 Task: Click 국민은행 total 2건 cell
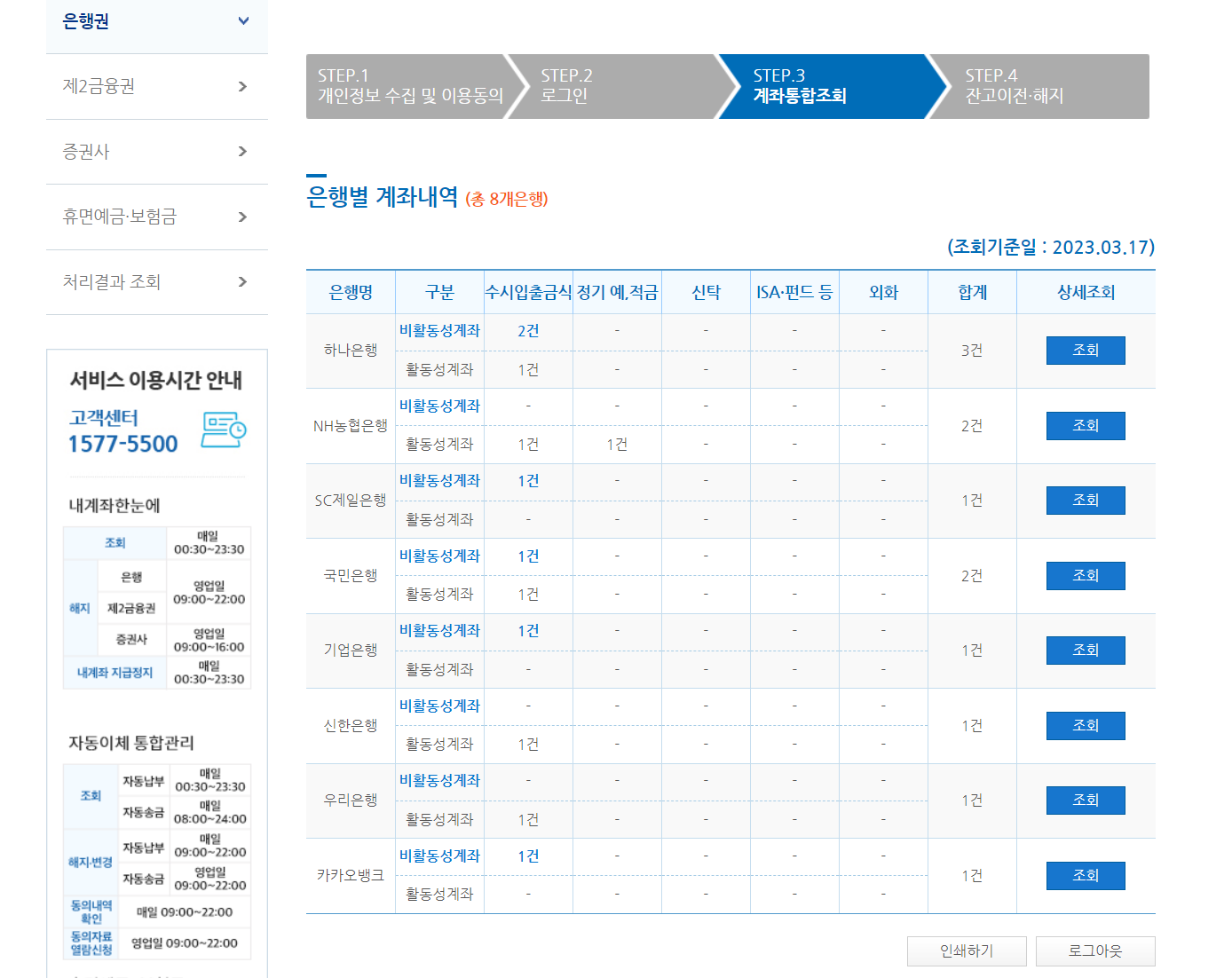coord(972,576)
